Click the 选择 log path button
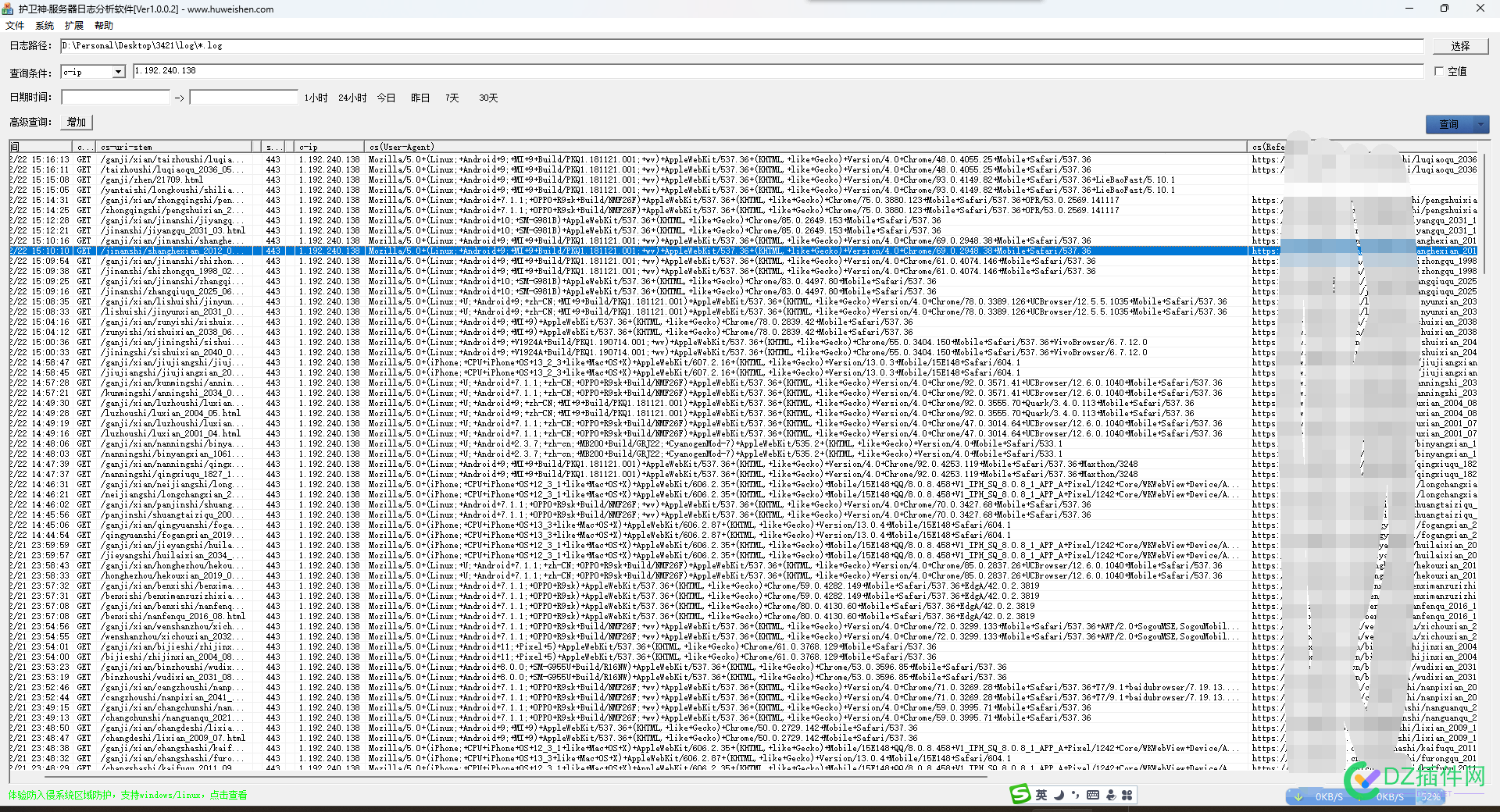This screenshot has width=1500, height=812. tap(1460, 46)
